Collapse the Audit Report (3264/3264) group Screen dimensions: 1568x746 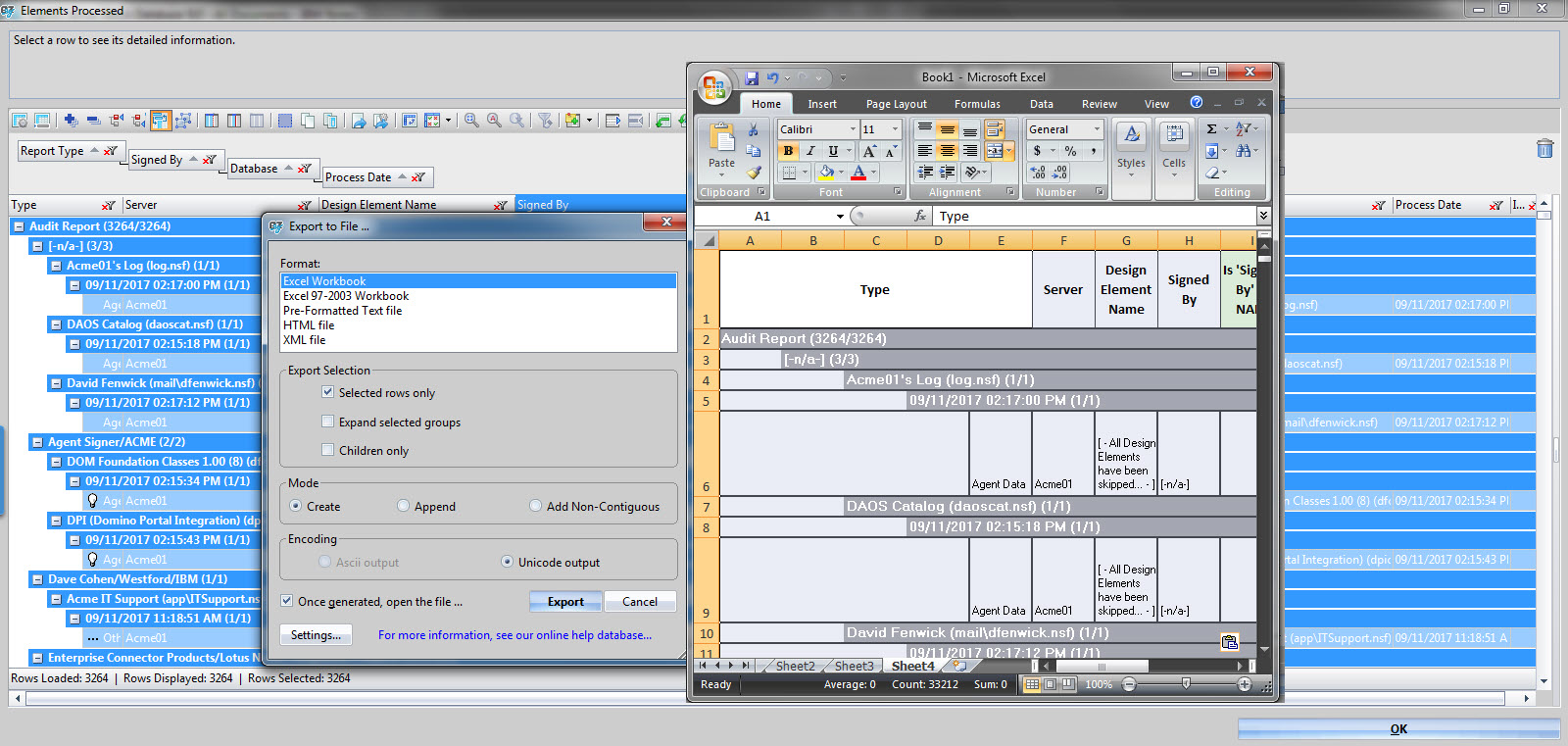19,226
